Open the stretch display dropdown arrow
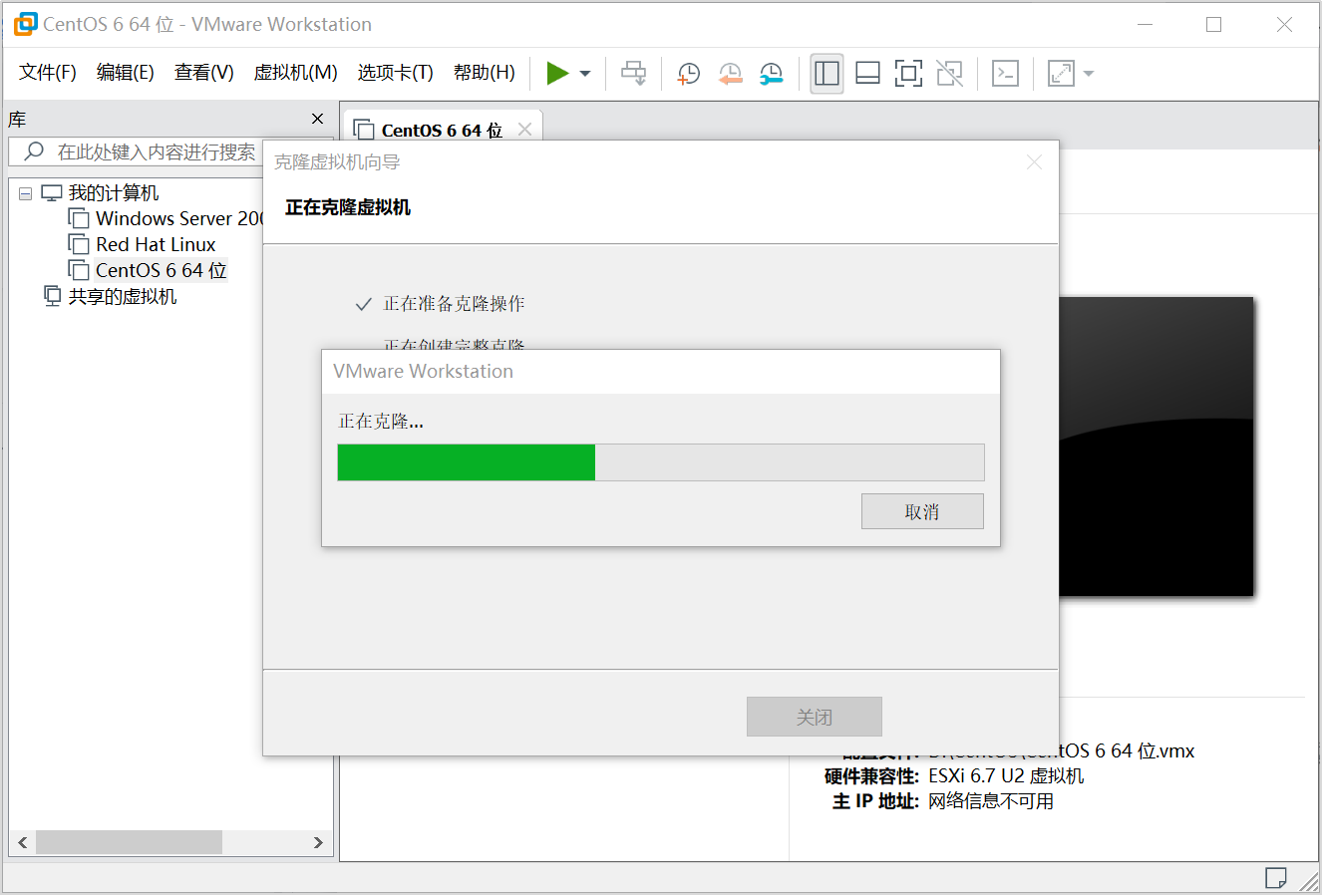 point(1089,74)
